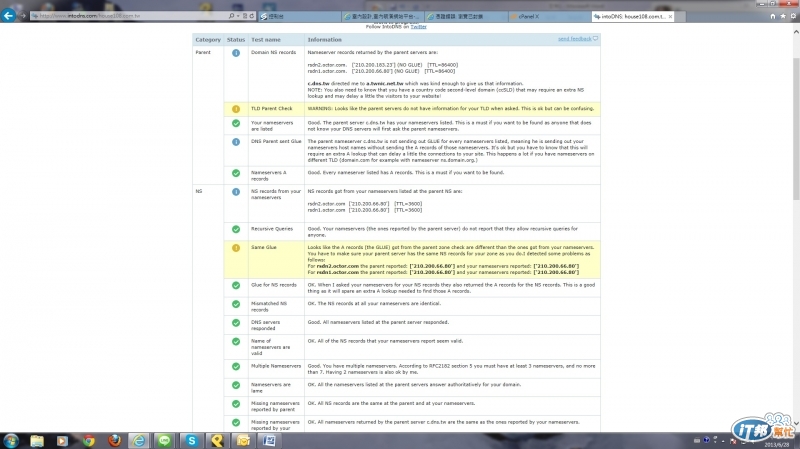The height and width of the screenshot is (449, 800).
Task: Click the Parent category cell
Action: point(203,53)
